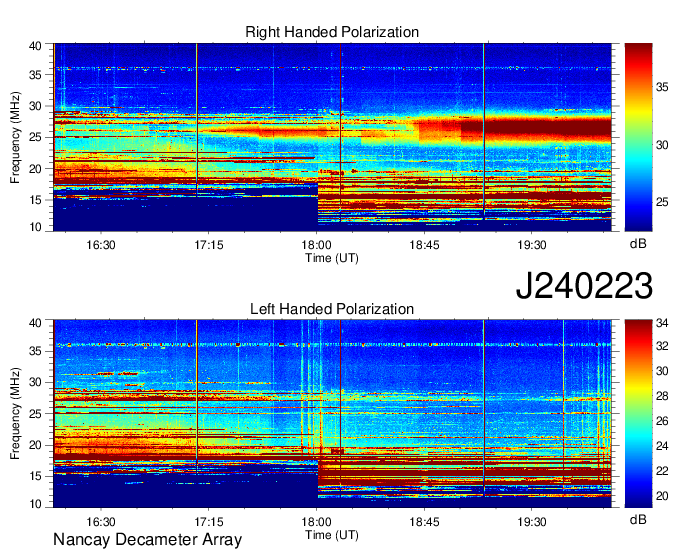Click the 17:15 tick of Left Handed plot

(x=209, y=522)
